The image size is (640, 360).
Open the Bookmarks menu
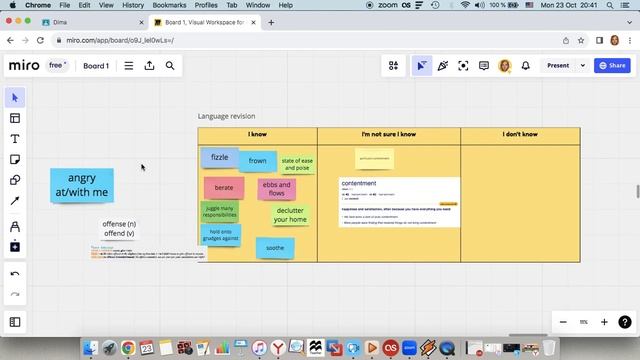169,5
